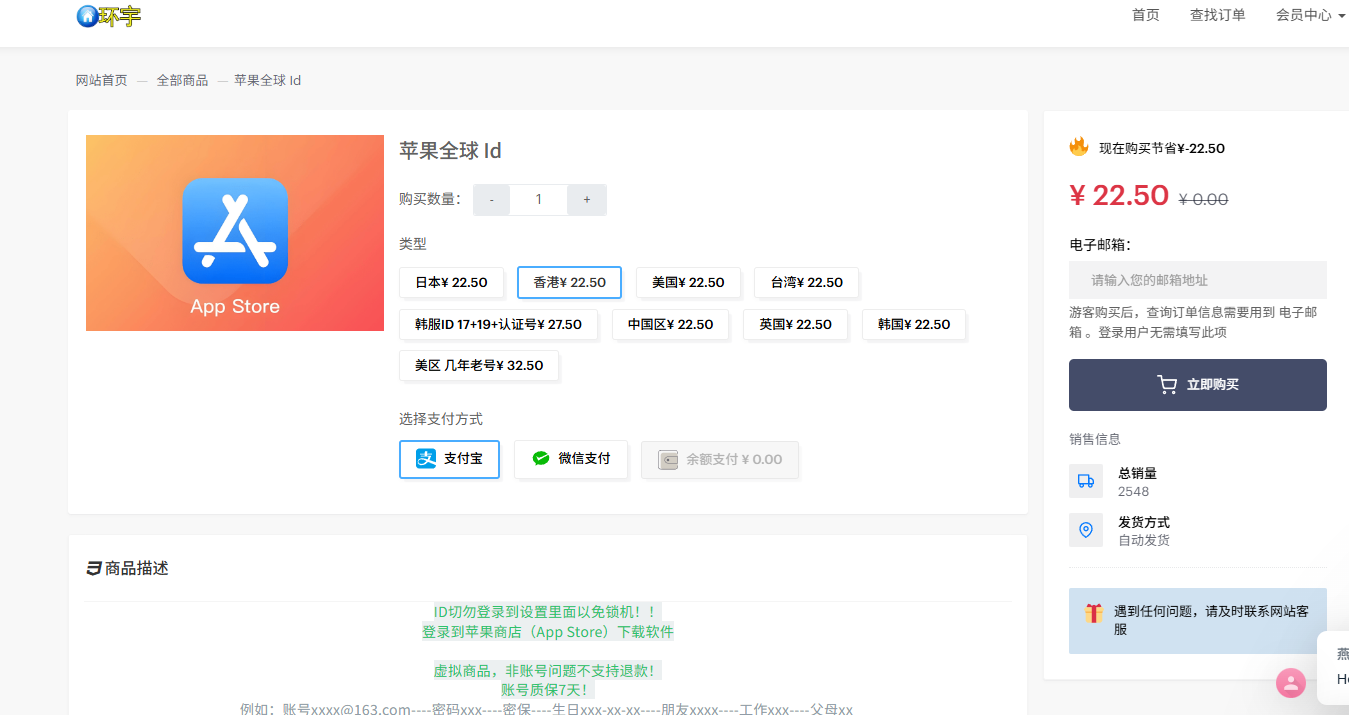
Task: Click the red ¥ 22.50 price
Action: click(1119, 195)
